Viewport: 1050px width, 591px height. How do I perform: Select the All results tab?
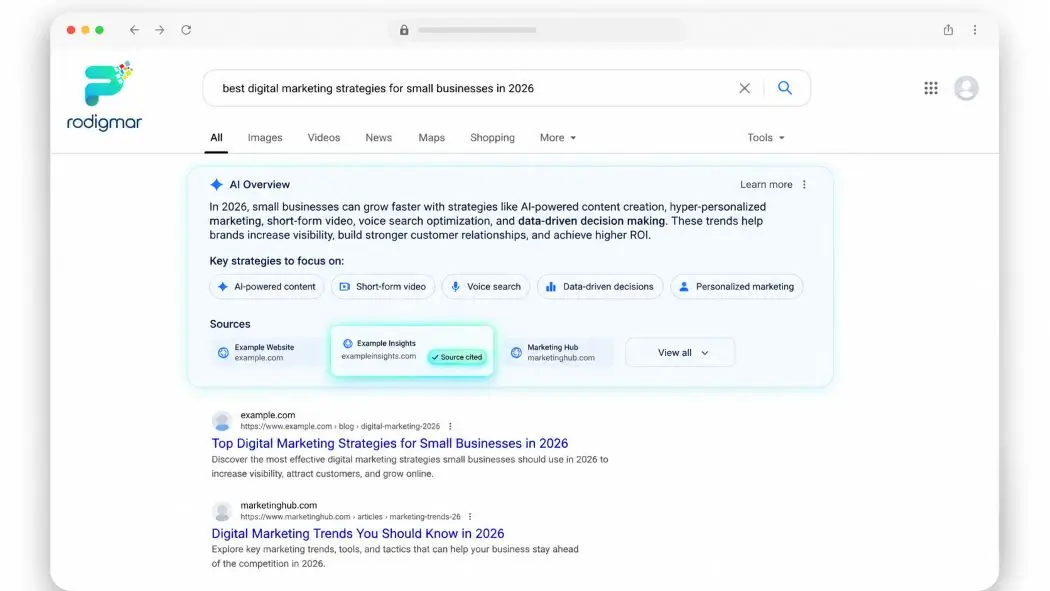216,138
